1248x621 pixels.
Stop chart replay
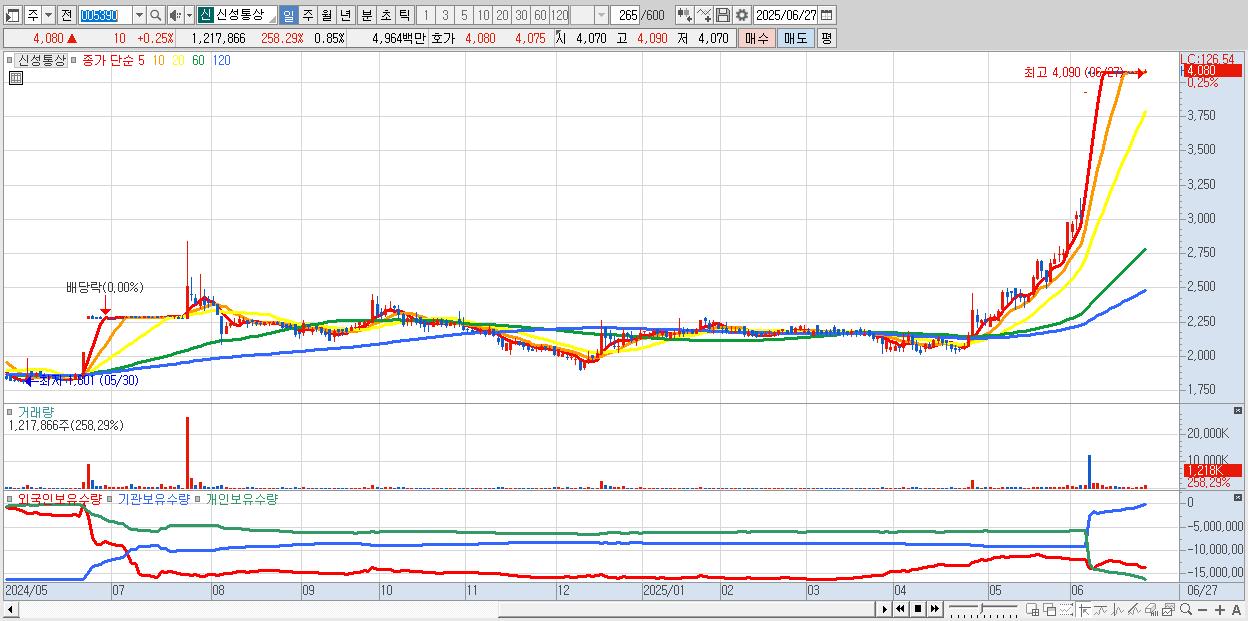917,609
